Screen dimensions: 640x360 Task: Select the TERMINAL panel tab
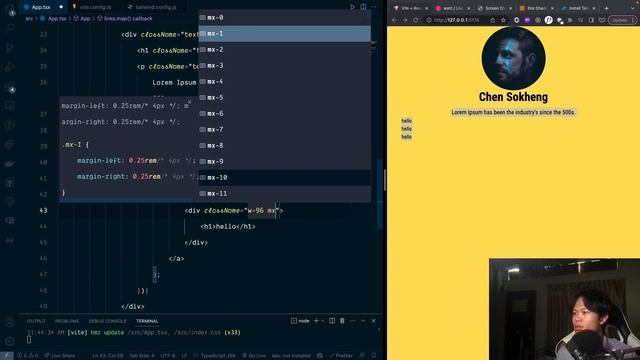coord(147,321)
